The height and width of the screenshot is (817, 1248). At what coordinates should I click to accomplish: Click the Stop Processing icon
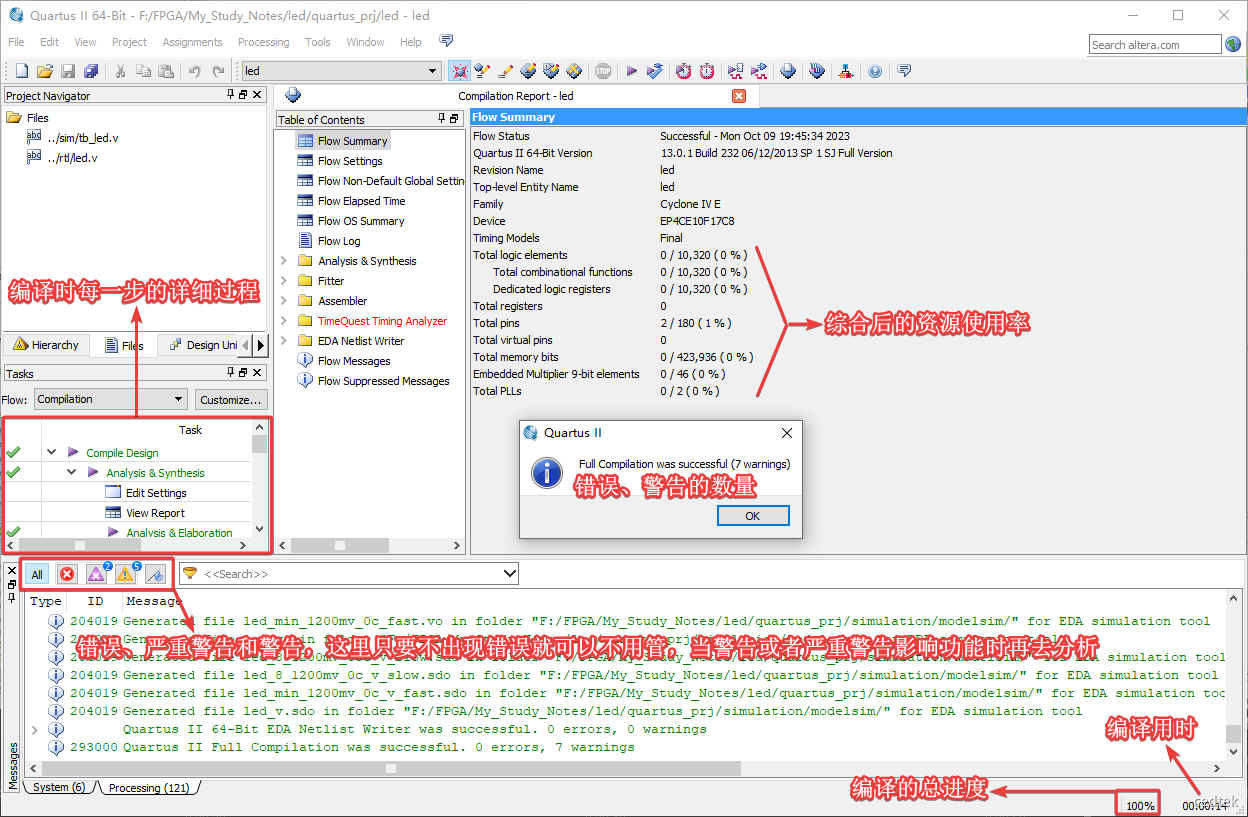click(603, 71)
